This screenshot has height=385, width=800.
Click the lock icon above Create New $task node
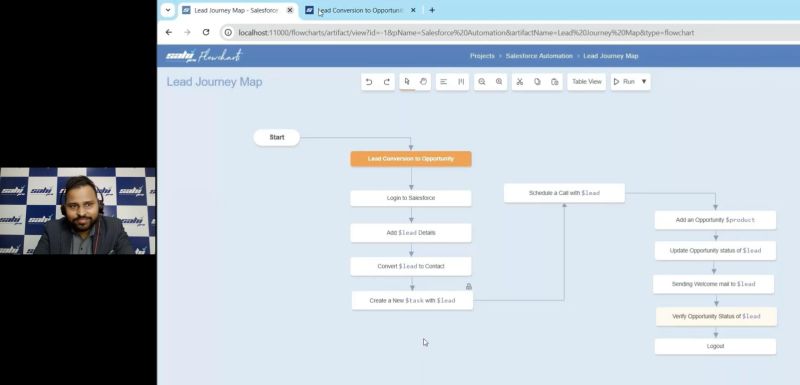[468, 287]
